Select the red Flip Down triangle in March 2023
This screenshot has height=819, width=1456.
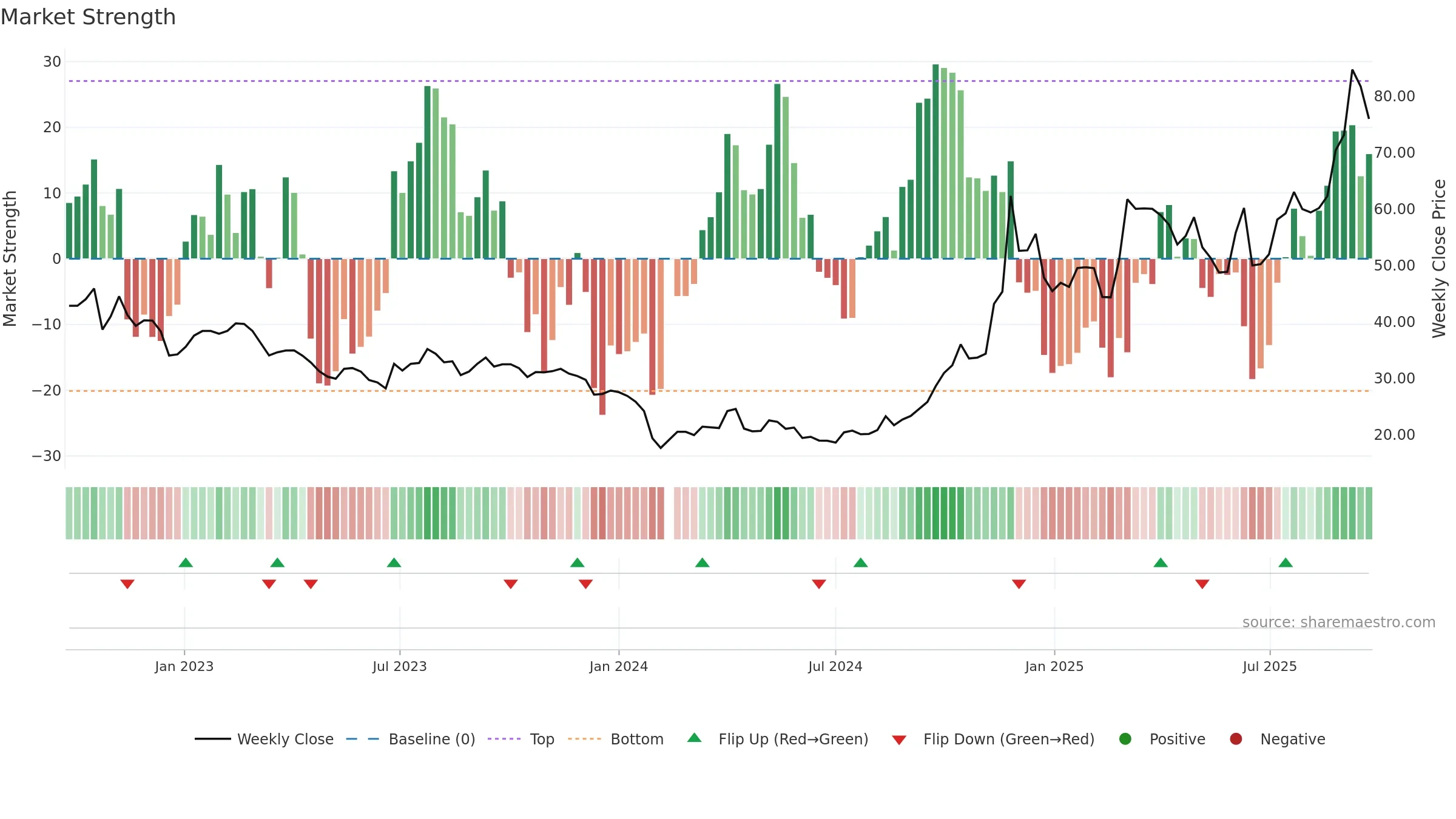(x=269, y=584)
